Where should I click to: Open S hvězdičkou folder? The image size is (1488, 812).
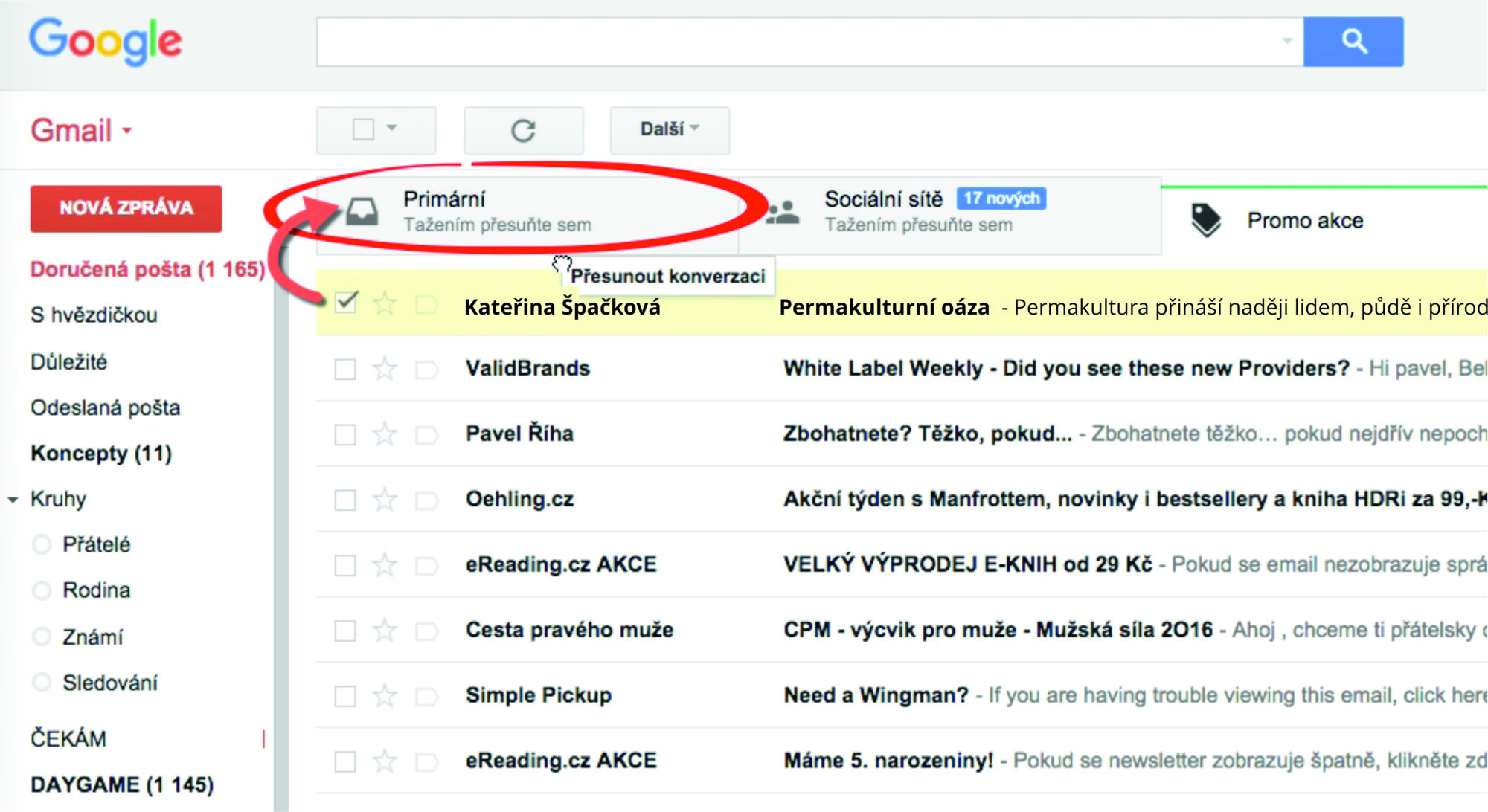point(94,315)
